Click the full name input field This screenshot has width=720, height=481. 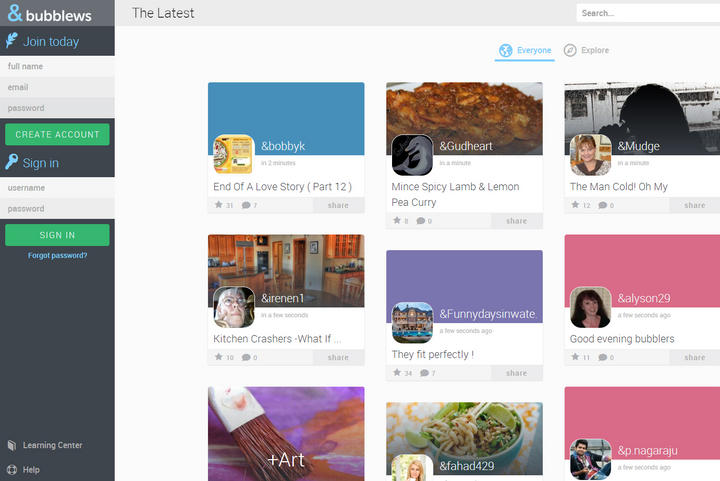pos(57,66)
